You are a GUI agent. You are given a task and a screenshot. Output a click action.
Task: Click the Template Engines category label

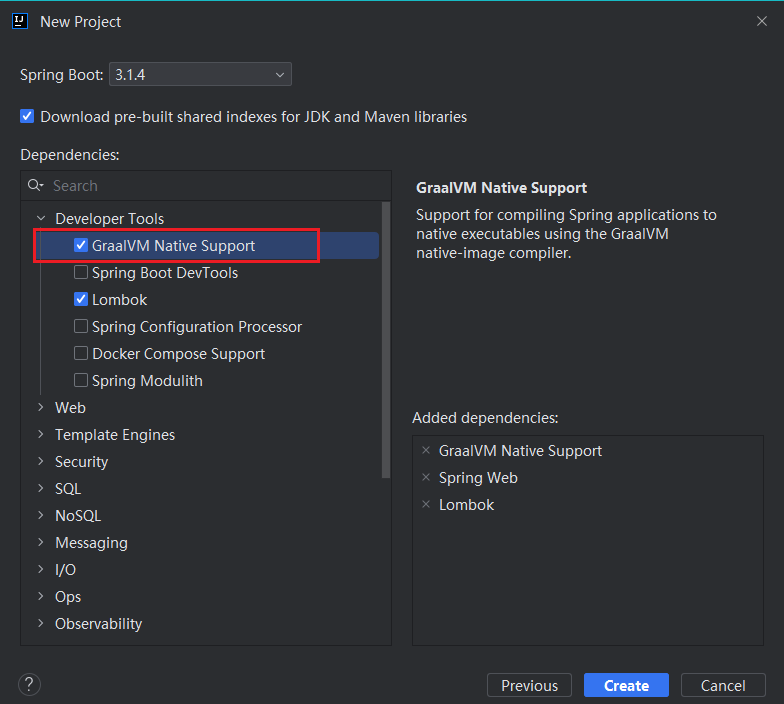115,434
